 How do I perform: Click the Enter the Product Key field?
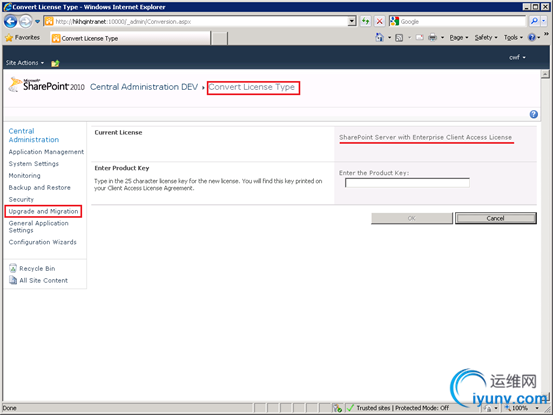coord(407,183)
